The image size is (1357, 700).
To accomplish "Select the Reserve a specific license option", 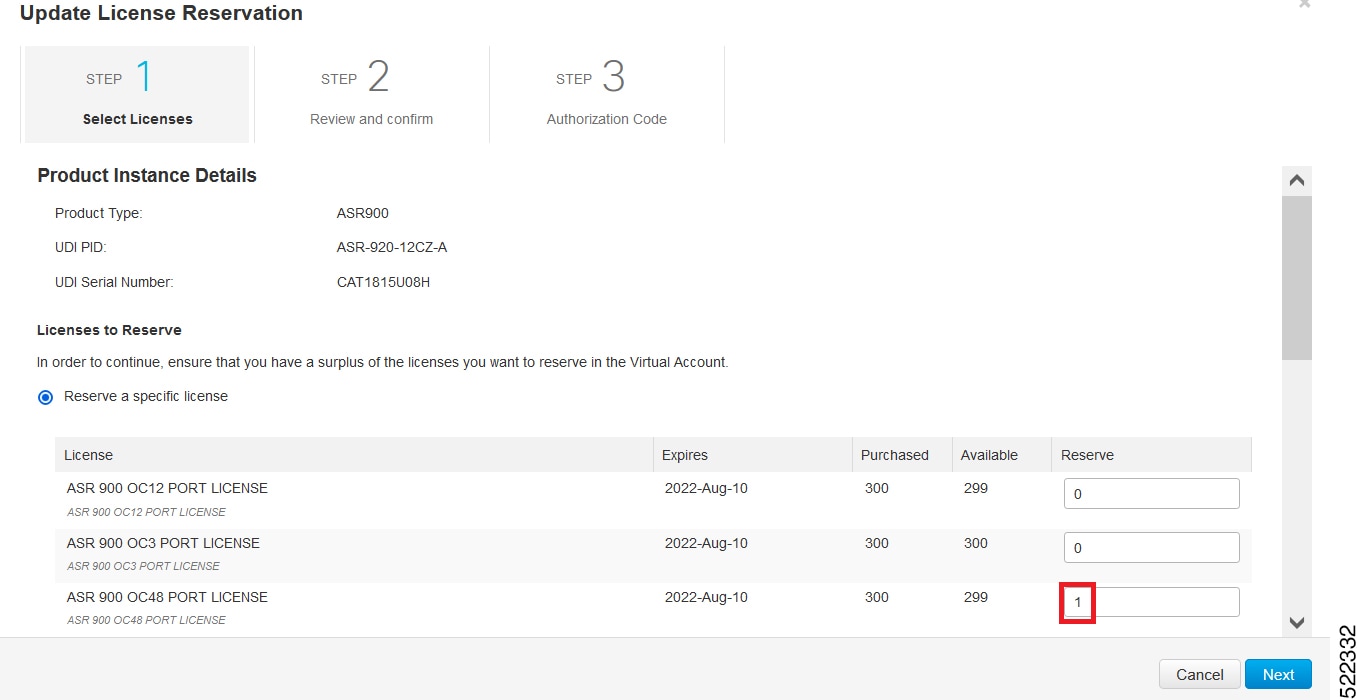I will pos(45,397).
